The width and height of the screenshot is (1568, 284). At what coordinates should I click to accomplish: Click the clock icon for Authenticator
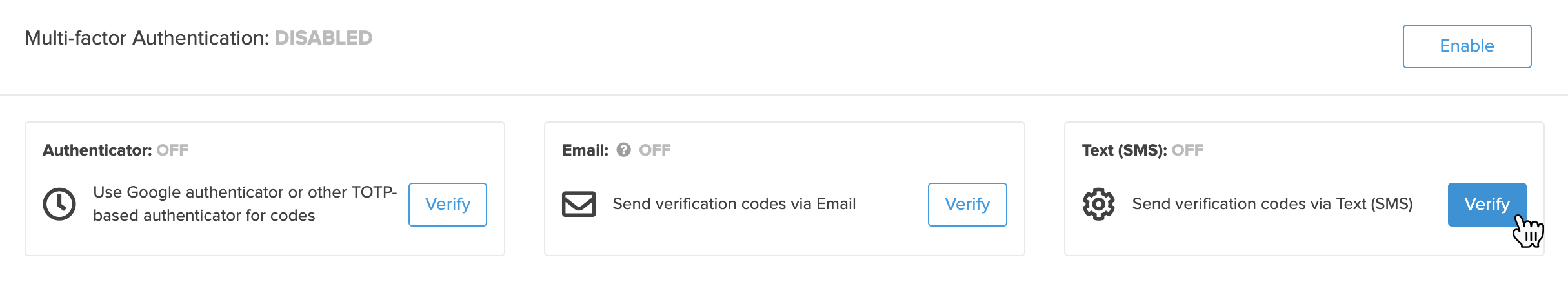point(59,204)
